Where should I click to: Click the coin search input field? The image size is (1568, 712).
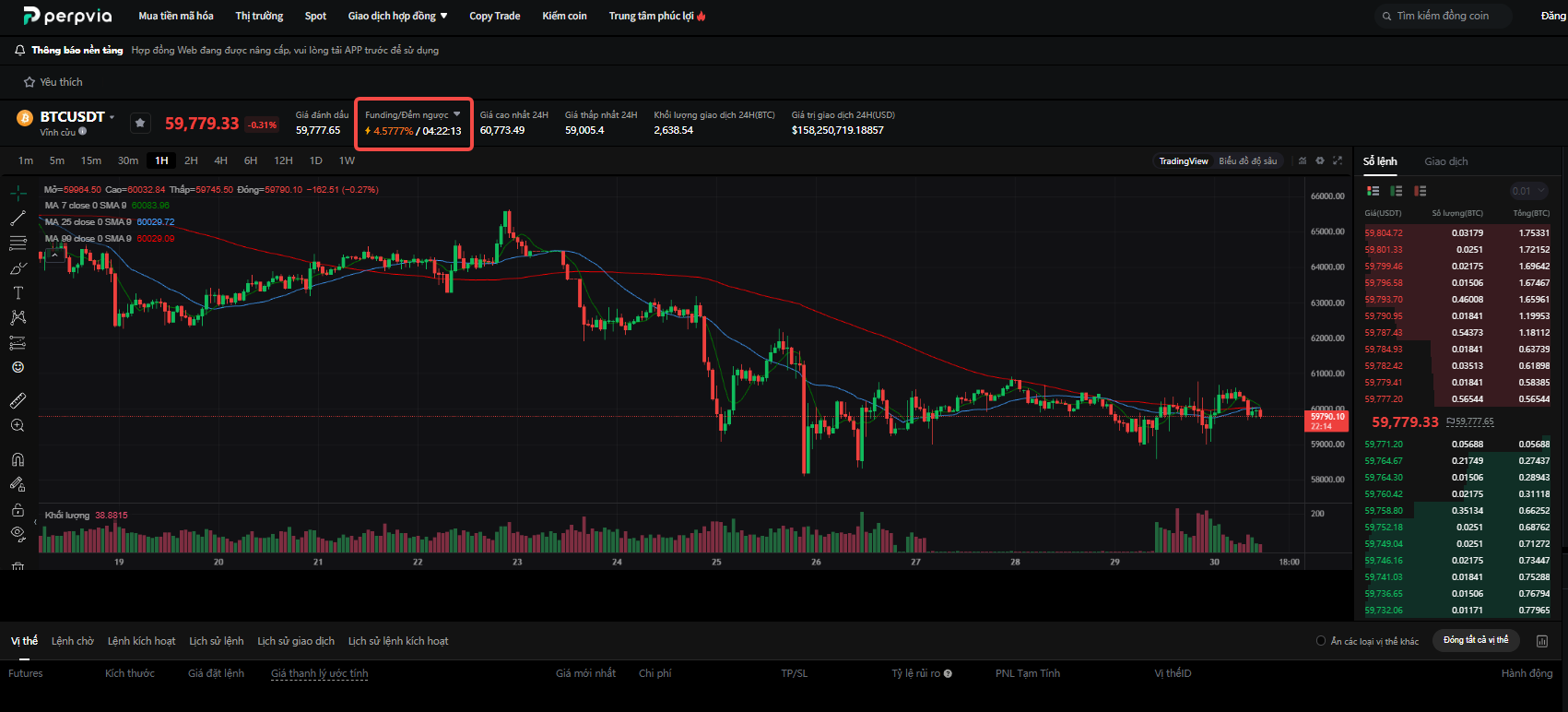pyautogui.click(x=1444, y=16)
